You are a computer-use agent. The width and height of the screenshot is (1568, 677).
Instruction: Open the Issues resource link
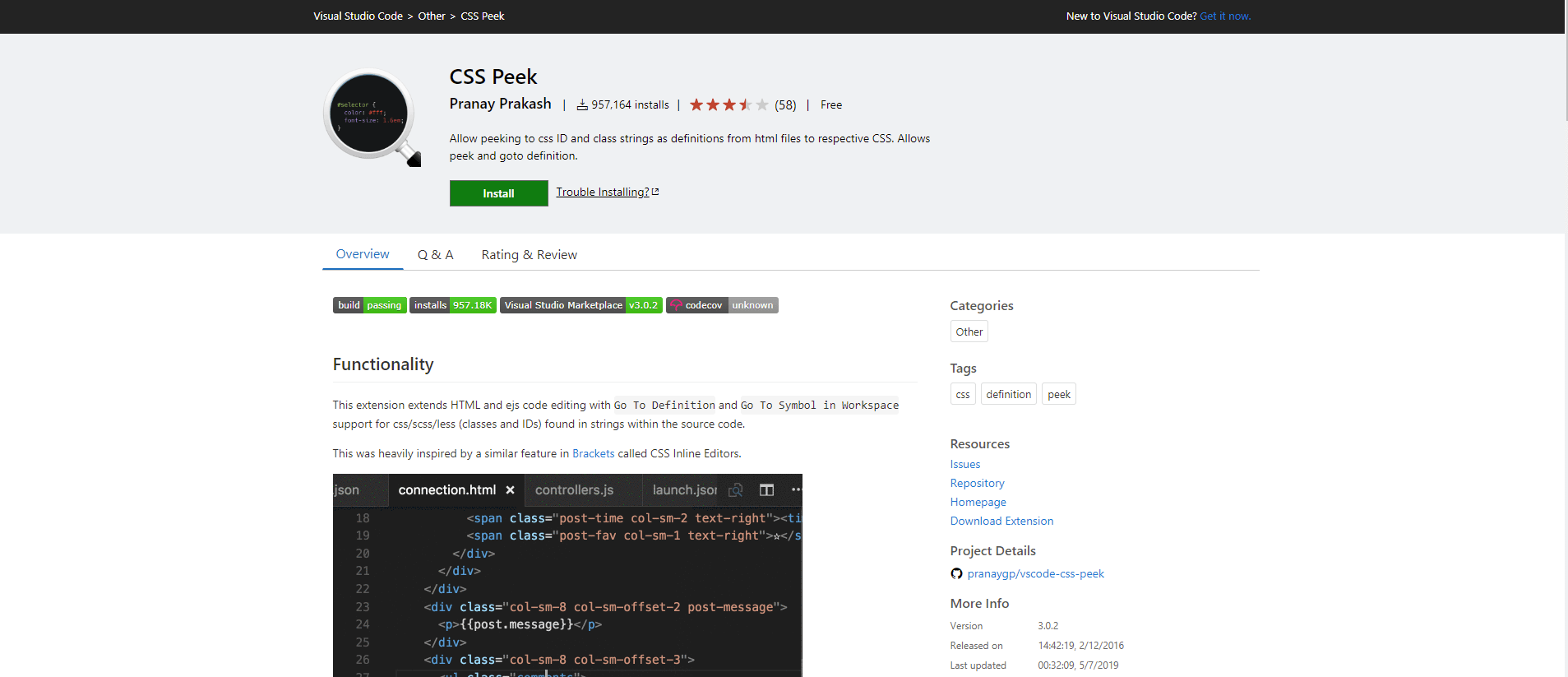tap(965, 464)
